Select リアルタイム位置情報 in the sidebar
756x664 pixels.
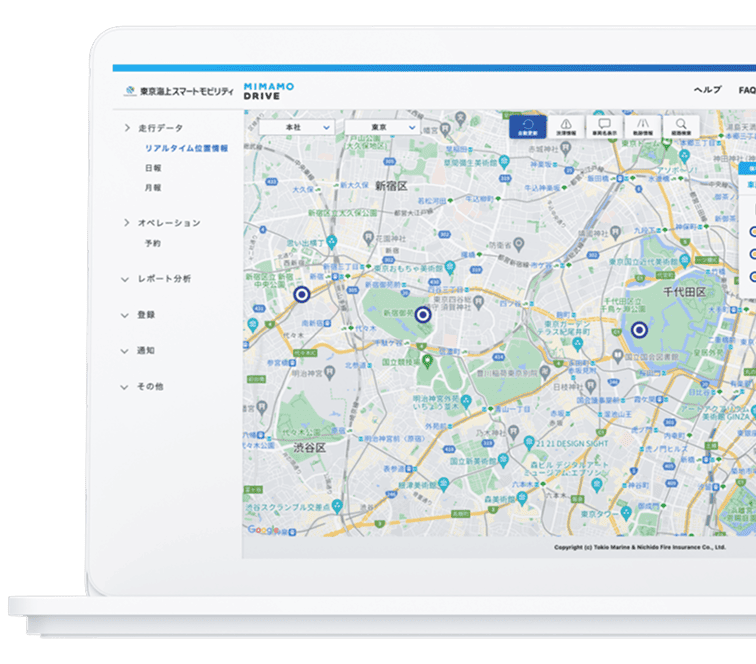point(186,148)
